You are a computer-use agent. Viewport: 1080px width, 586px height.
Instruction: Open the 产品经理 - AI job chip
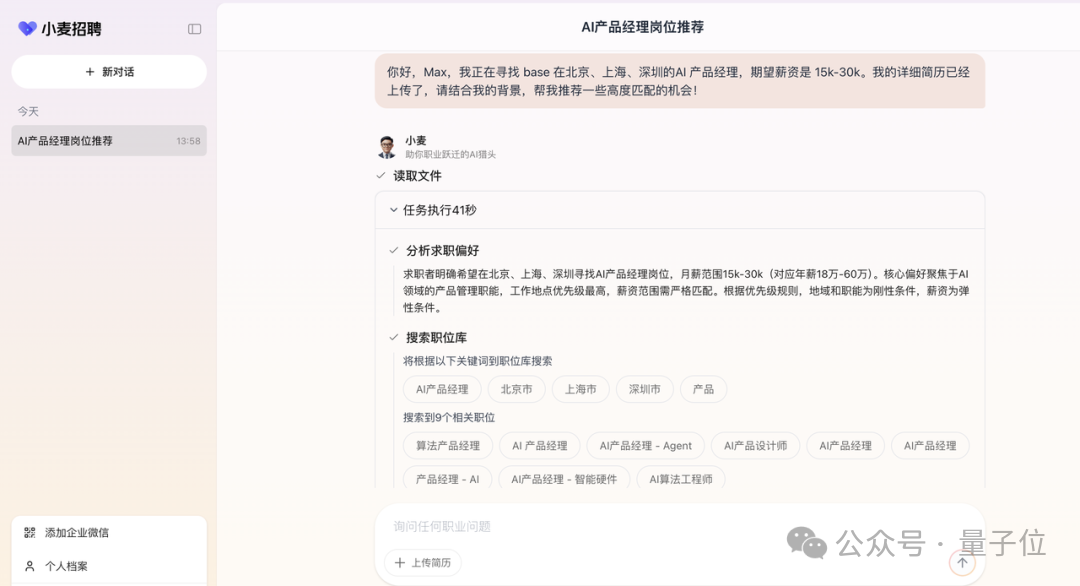pos(448,479)
